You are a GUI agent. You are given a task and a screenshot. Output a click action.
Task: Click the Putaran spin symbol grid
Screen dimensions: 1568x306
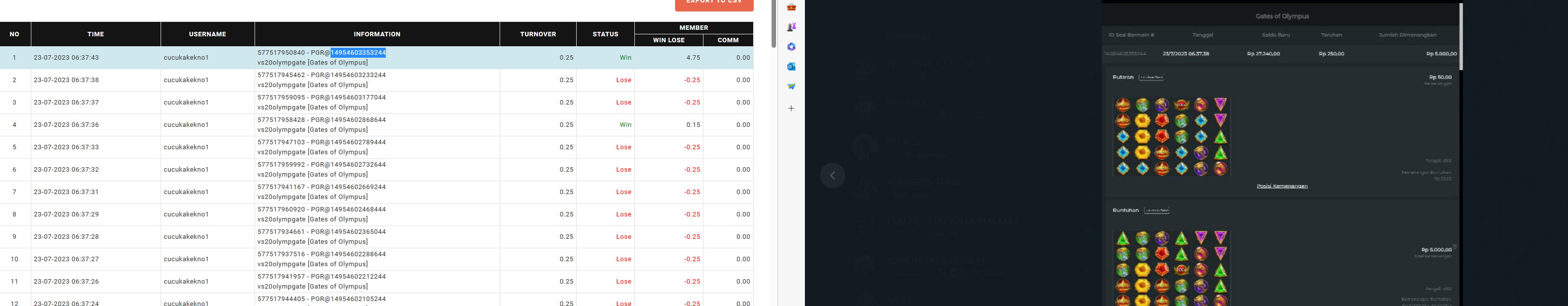pos(1172,136)
